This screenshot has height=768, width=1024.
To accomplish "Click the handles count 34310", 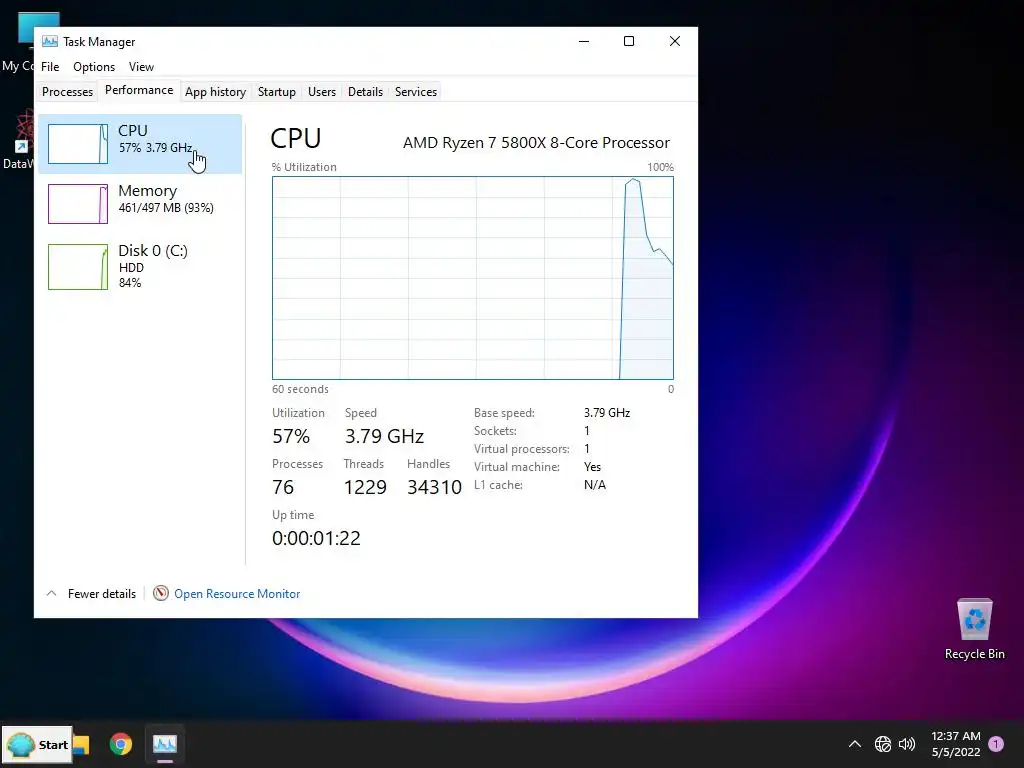I will [434, 487].
